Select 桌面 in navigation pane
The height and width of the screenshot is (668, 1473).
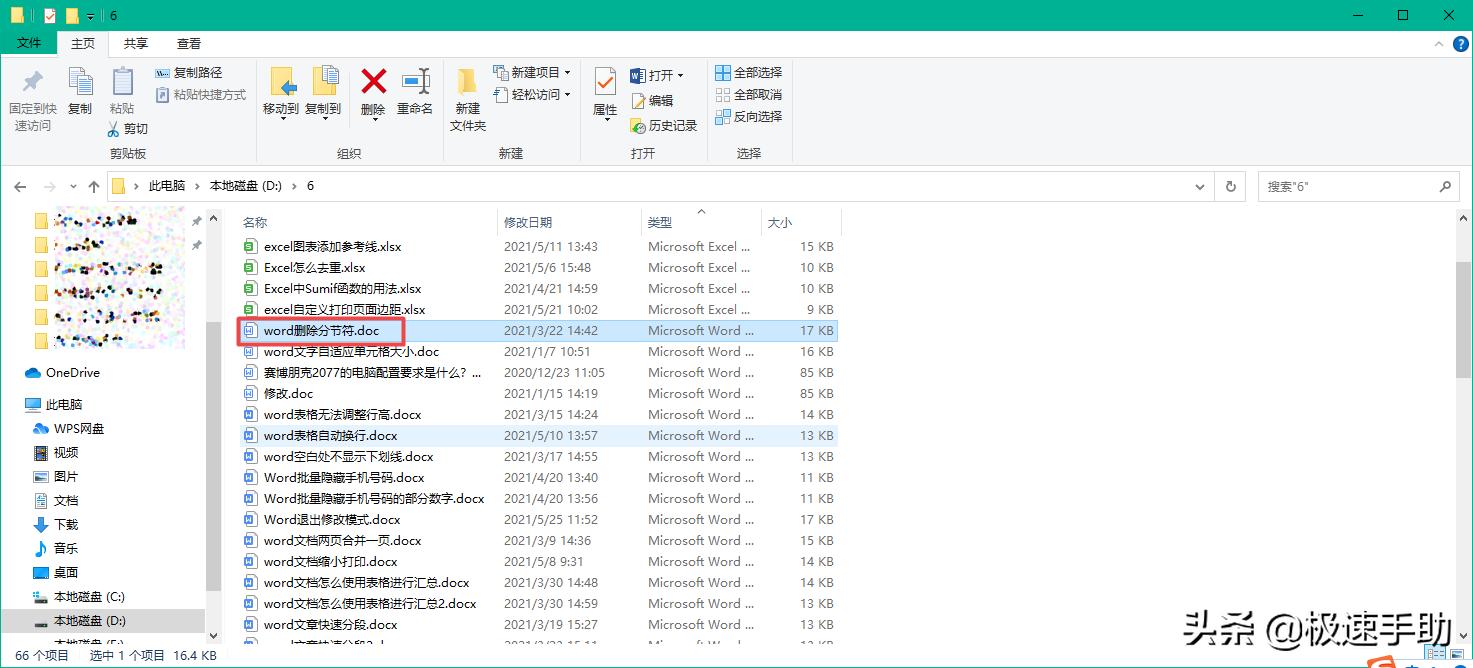coord(55,573)
